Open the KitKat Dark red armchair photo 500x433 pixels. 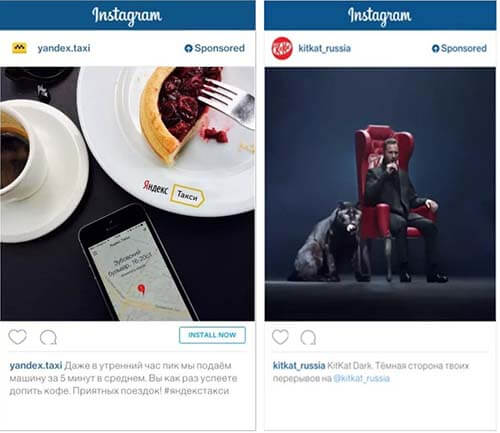pos(380,194)
